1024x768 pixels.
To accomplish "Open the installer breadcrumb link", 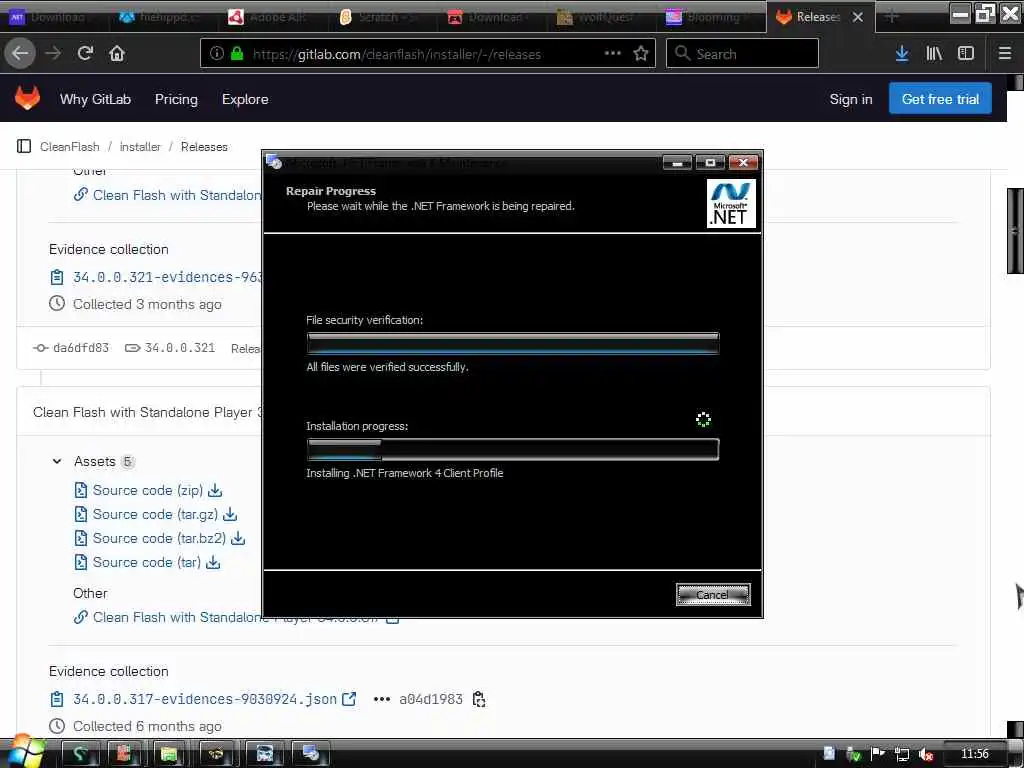I will 140,146.
